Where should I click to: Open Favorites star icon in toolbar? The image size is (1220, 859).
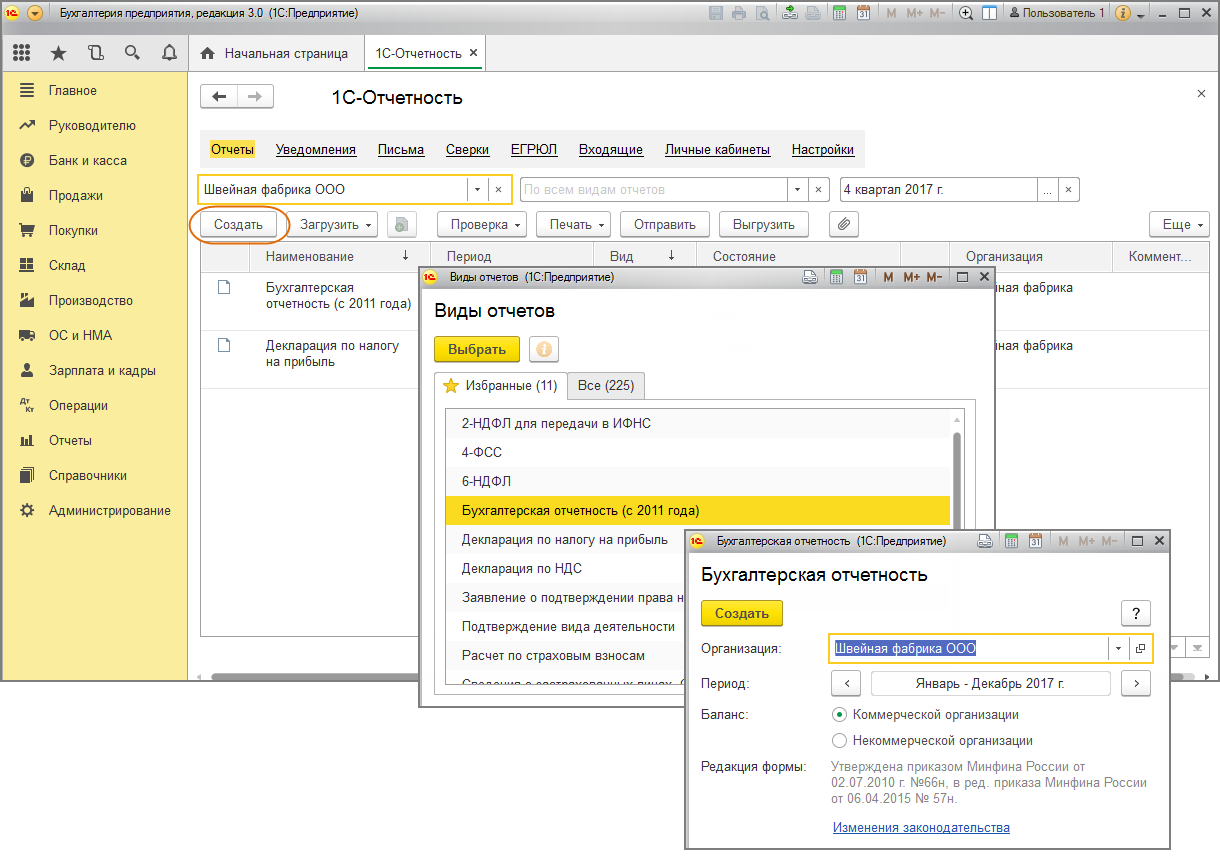[x=58, y=53]
